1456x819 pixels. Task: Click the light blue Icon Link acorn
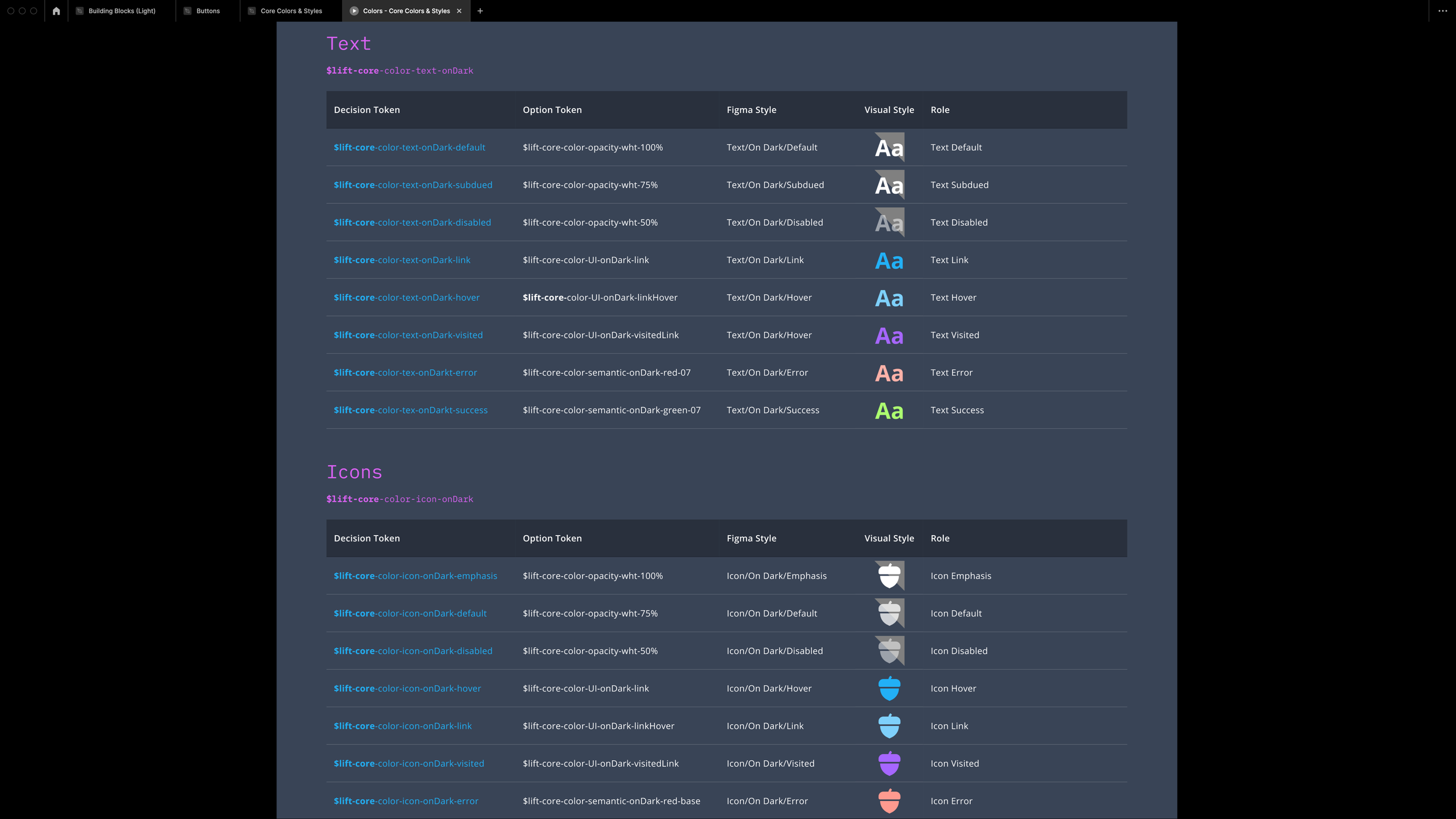click(x=889, y=726)
